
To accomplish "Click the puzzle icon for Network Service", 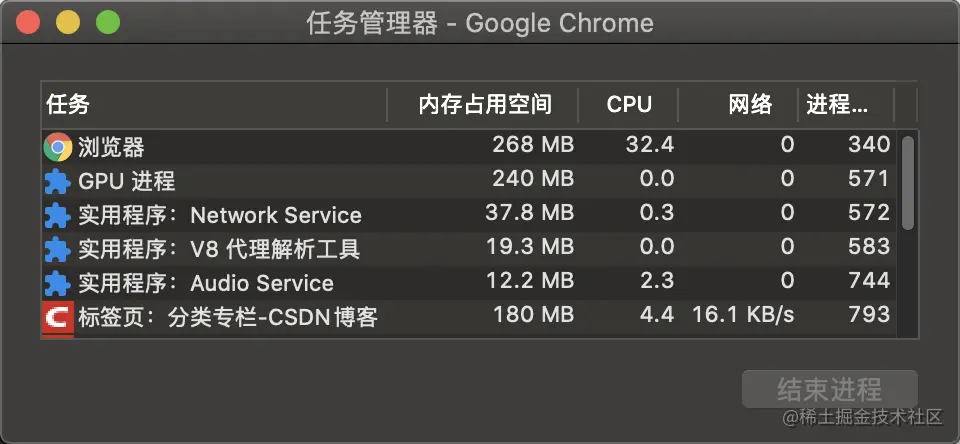I will coord(58,215).
